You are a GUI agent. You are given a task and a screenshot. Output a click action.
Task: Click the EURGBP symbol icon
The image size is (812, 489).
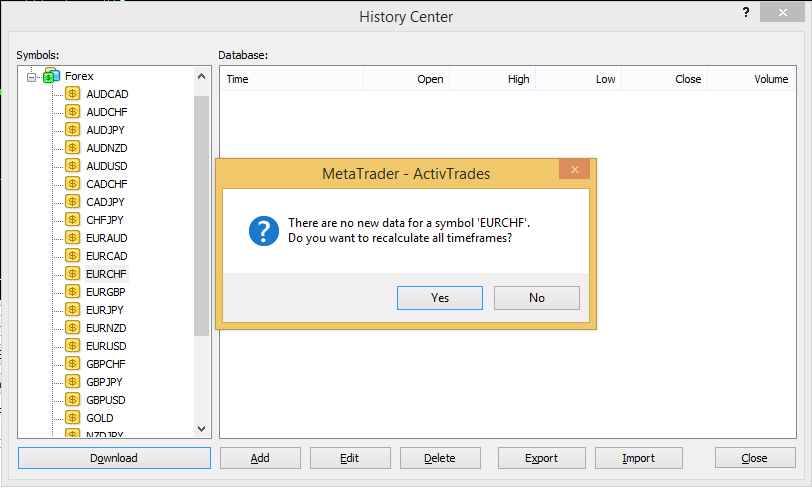(x=72, y=292)
